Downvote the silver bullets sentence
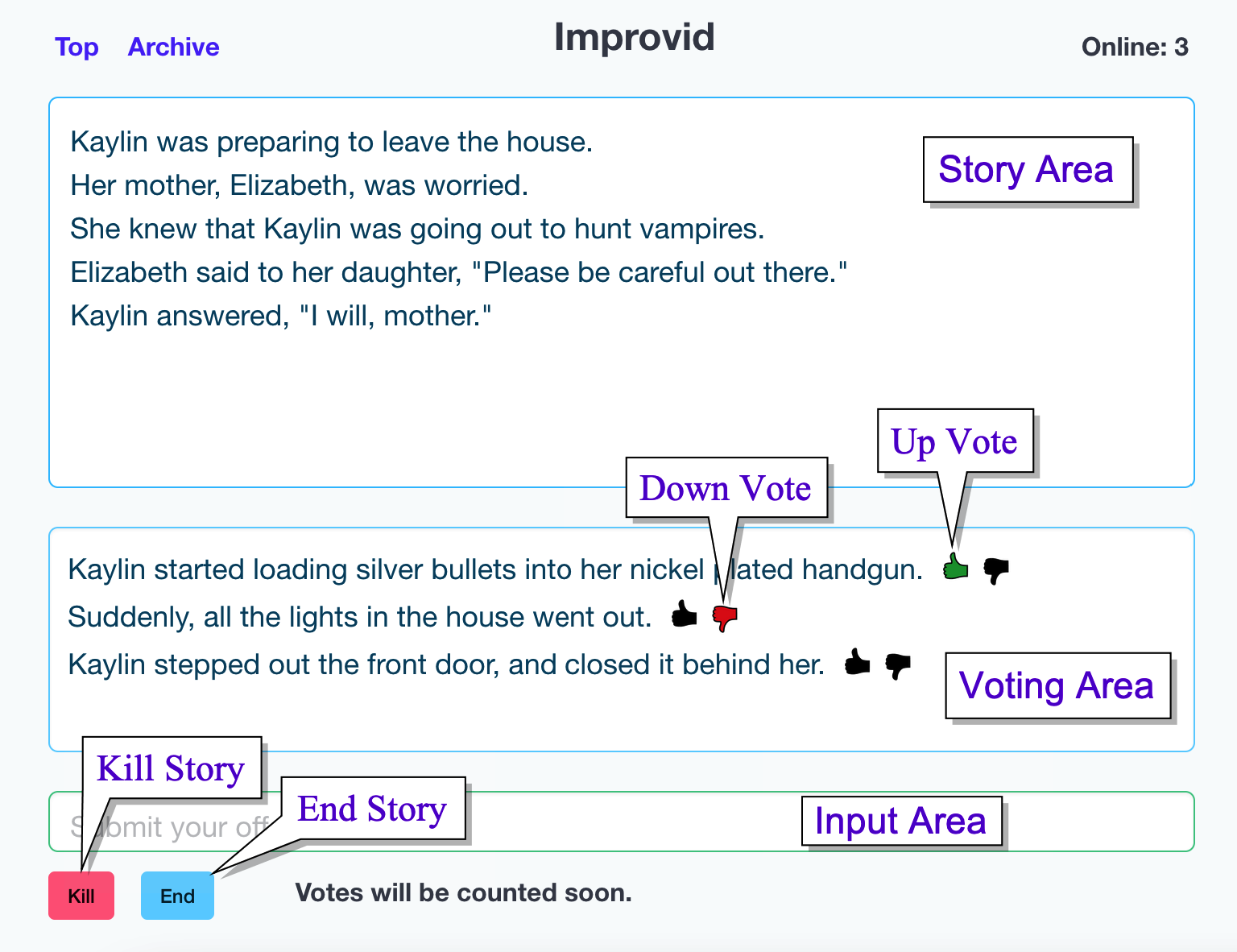 point(996,570)
